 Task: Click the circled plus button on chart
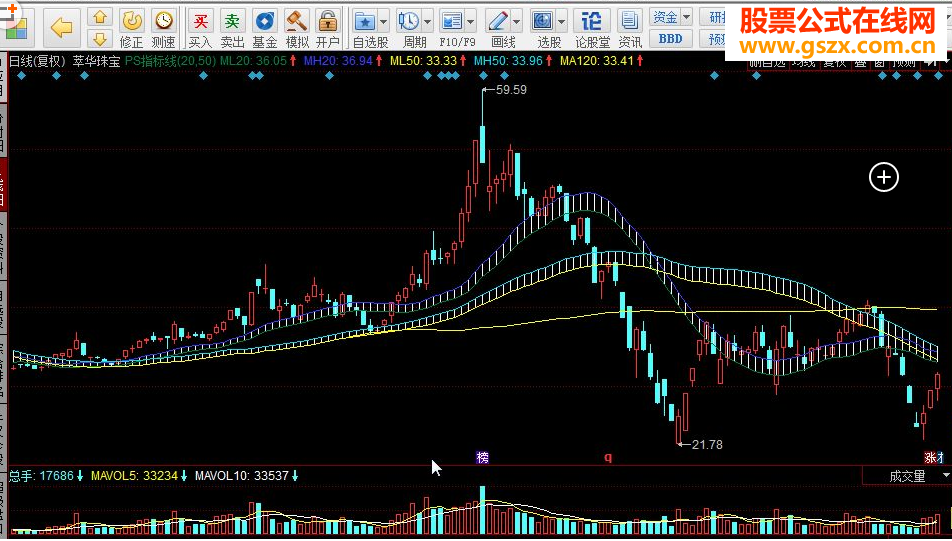tap(883, 177)
